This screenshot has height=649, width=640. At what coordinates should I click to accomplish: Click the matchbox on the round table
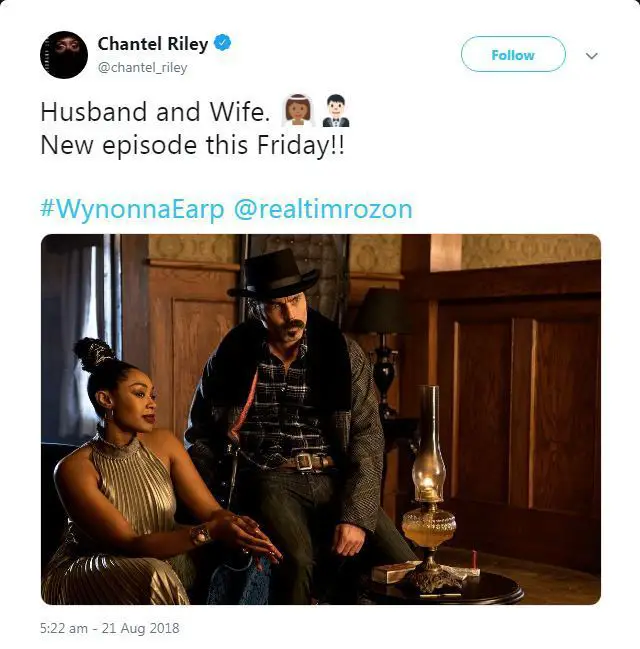pos(395,571)
